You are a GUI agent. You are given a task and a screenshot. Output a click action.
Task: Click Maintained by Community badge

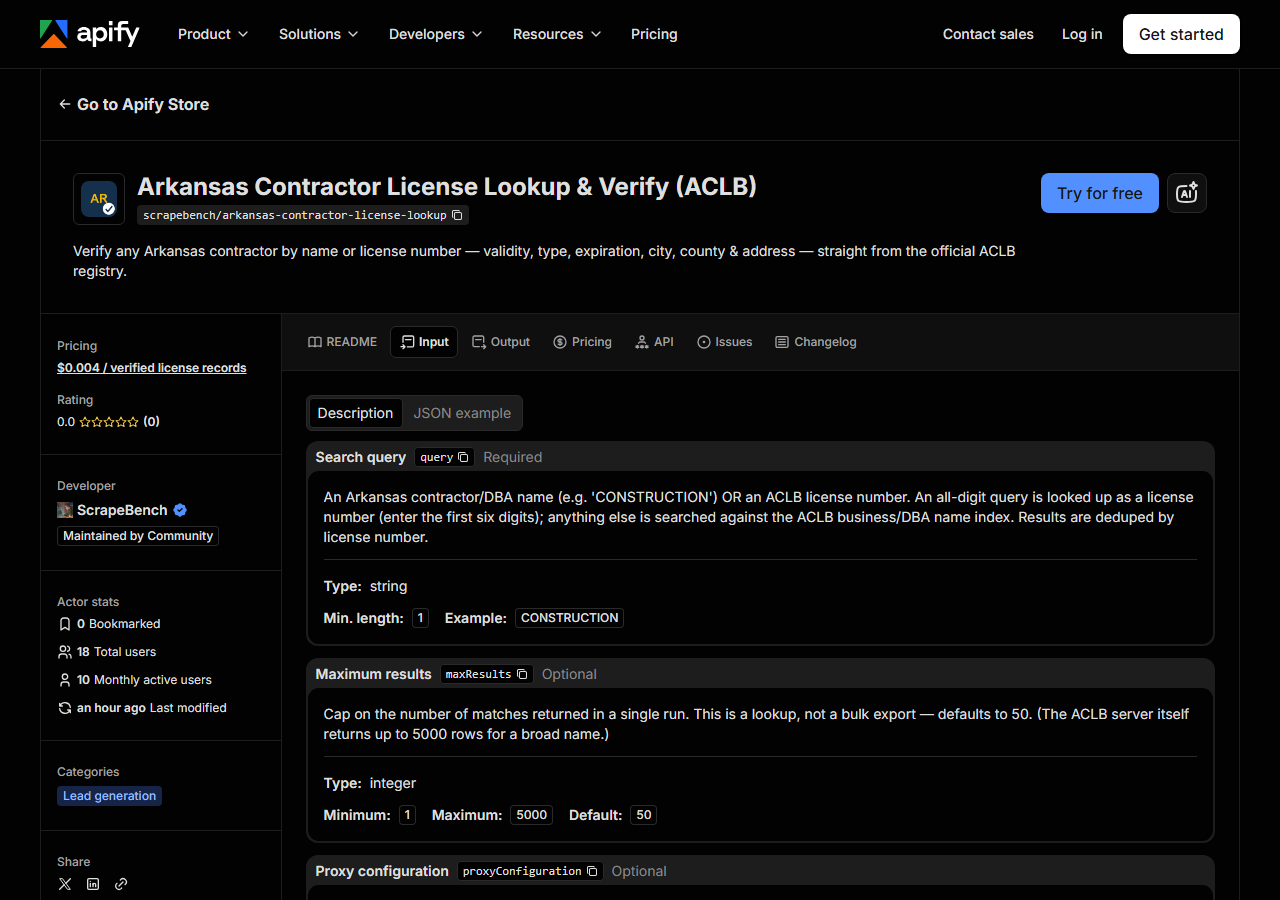tap(138, 536)
